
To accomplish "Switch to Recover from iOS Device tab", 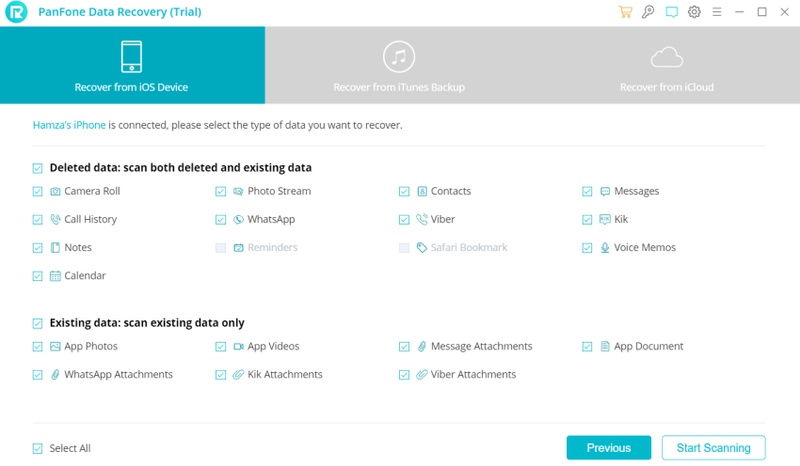I will [132, 65].
